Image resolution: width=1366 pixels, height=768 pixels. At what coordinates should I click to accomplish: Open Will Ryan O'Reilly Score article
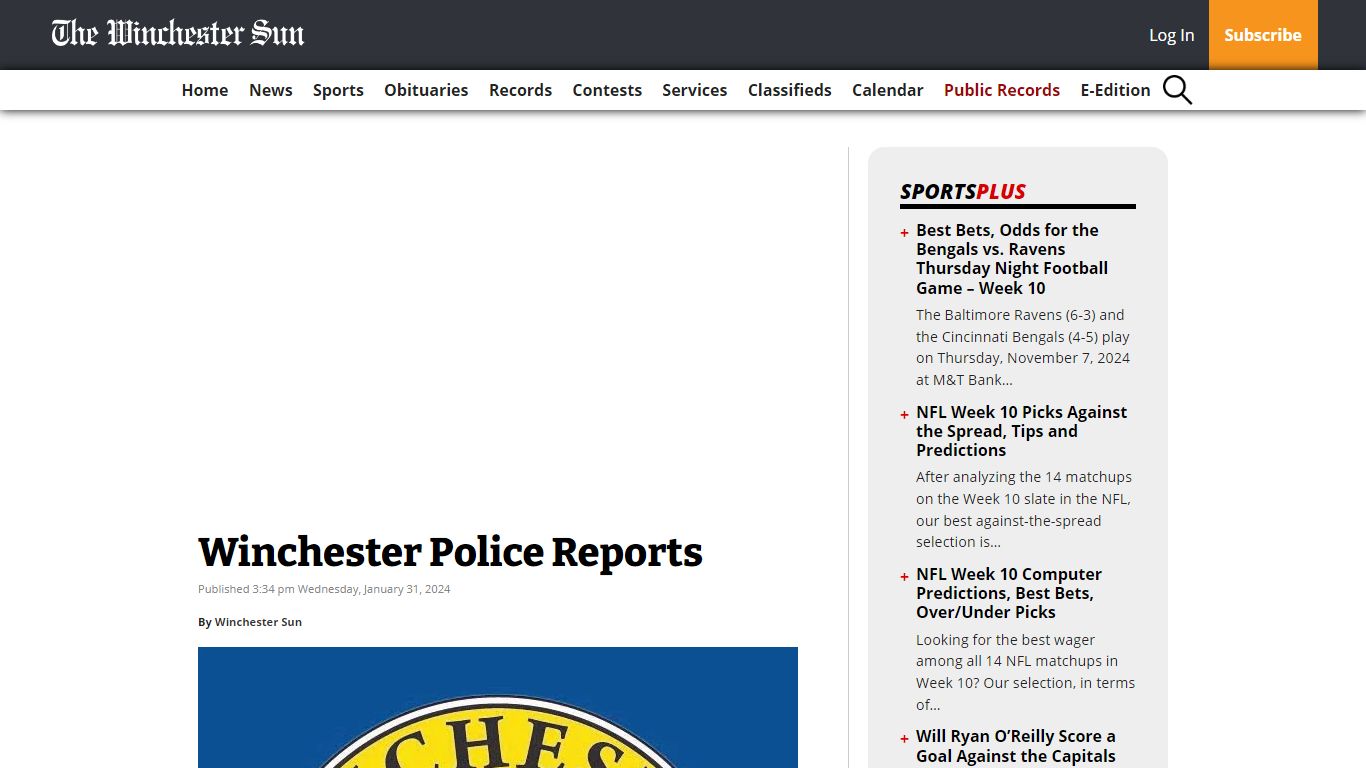[1016, 746]
